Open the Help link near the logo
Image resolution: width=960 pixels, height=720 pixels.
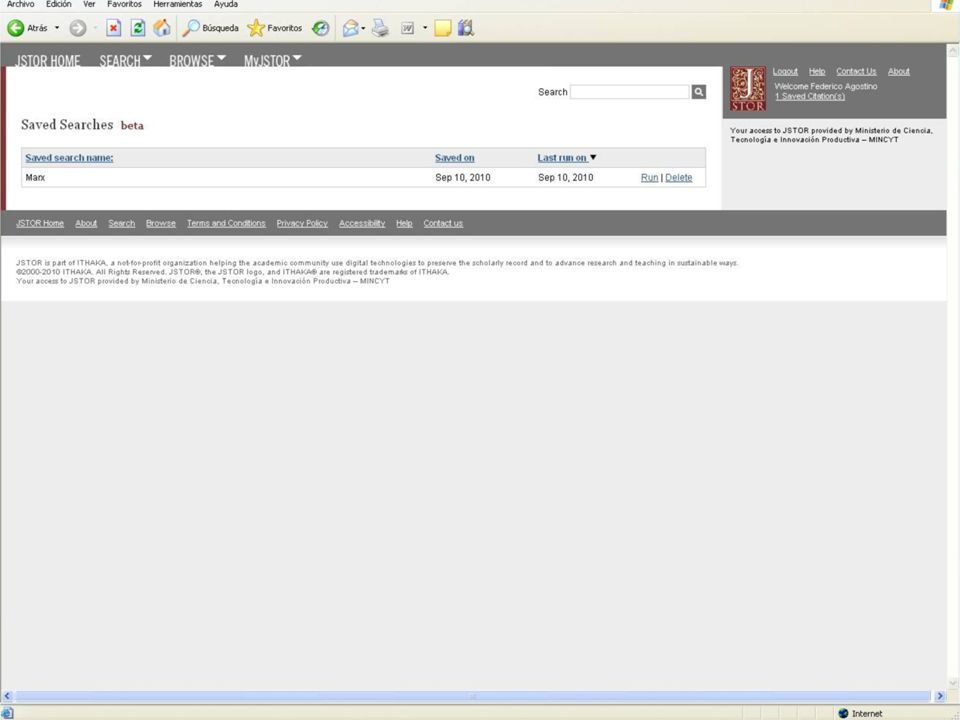point(817,72)
